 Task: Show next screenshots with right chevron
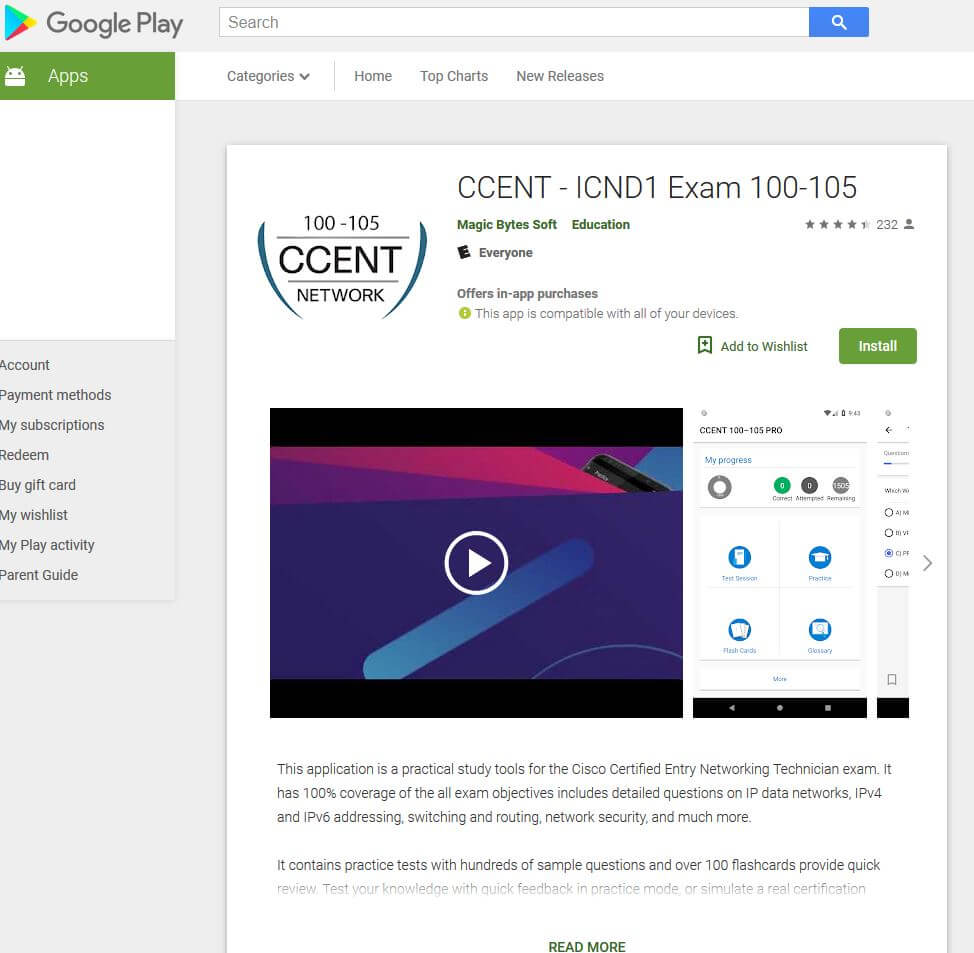click(x=927, y=563)
